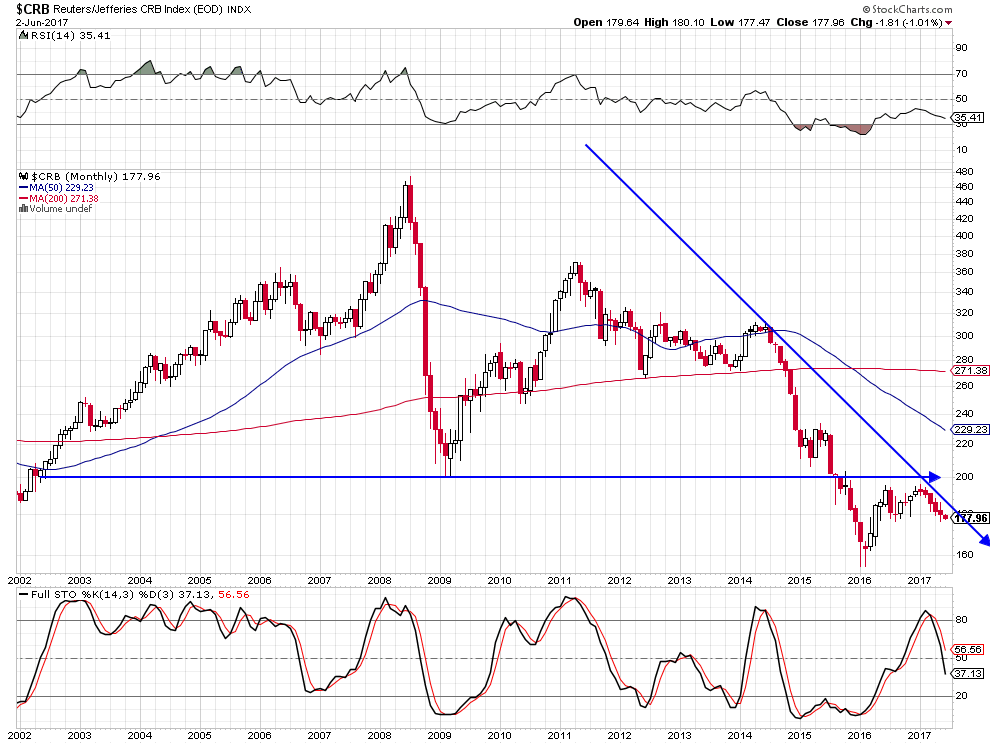Image resolution: width=990 pixels, height=744 pixels.
Task: Click the descending trendline arrowhead at bottom right
Action: coord(983,541)
